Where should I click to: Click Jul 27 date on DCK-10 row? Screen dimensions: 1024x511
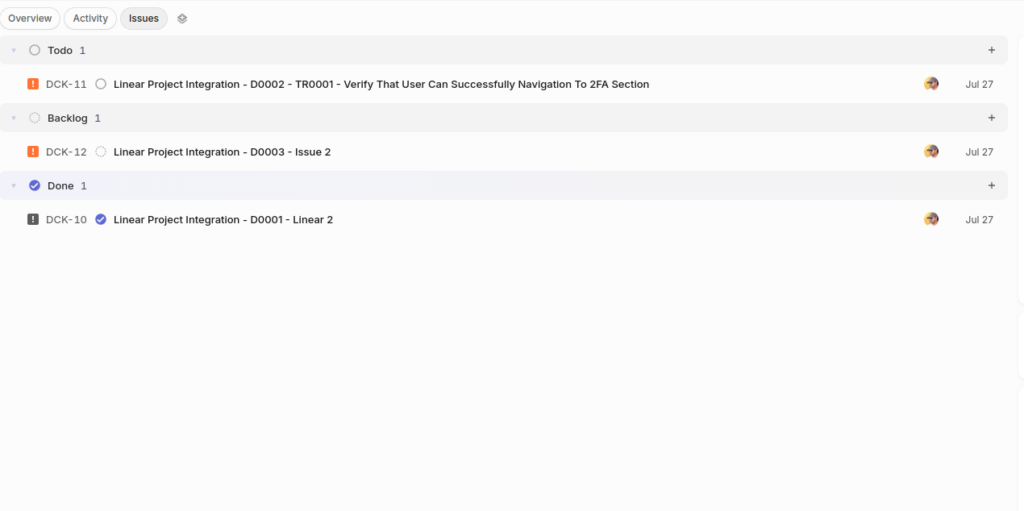[979, 220]
